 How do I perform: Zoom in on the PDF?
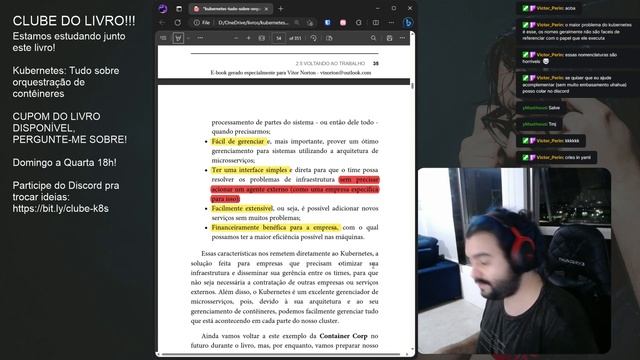pos(248,38)
